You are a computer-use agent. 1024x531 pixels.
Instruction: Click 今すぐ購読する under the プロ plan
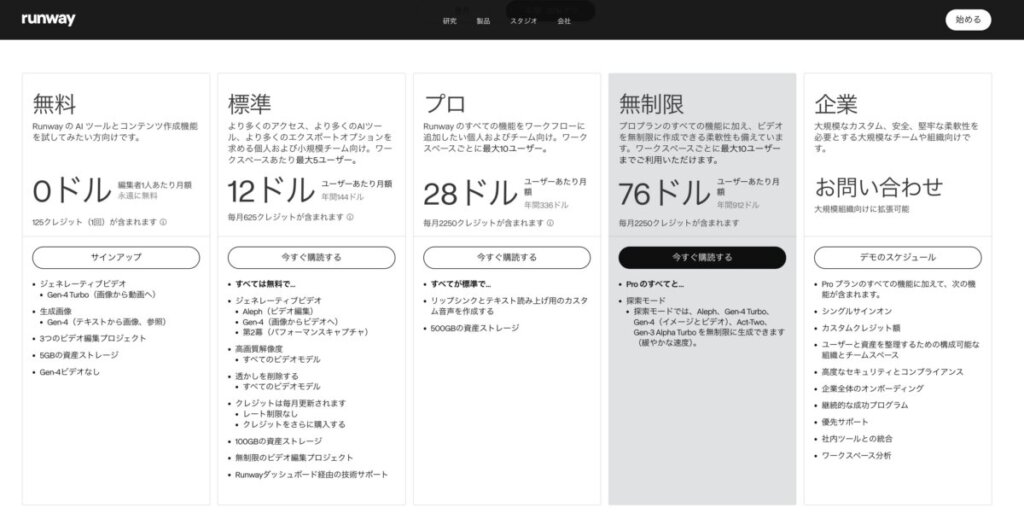click(507, 257)
